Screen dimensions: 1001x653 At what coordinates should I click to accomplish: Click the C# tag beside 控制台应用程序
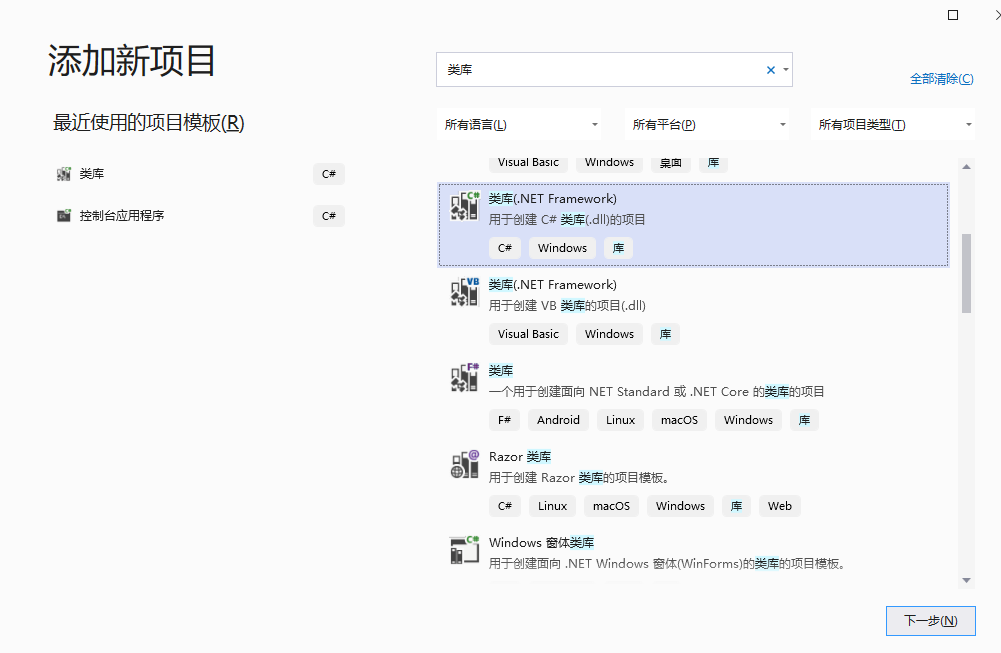pyautogui.click(x=329, y=216)
